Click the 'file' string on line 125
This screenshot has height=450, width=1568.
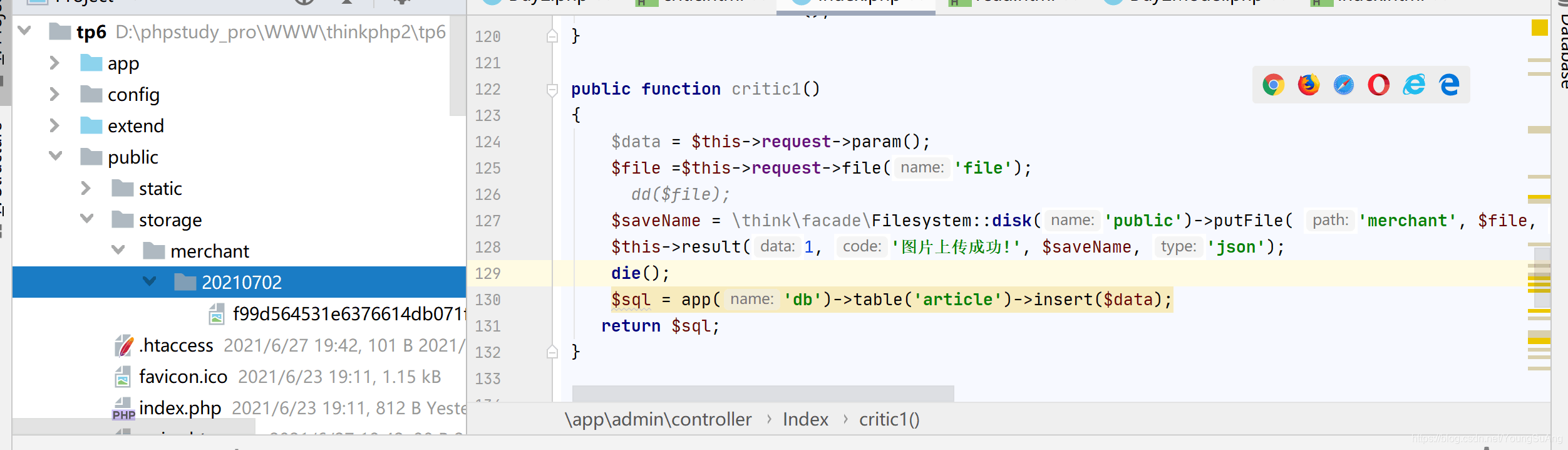click(983, 168)
